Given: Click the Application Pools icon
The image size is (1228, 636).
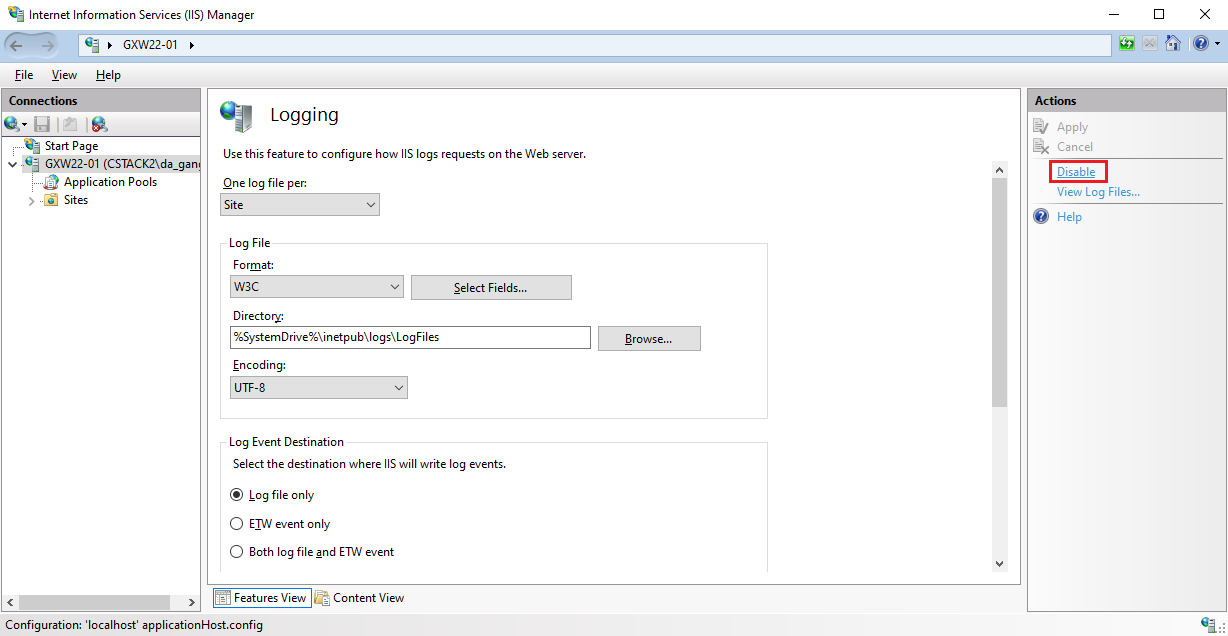Looking at the screenshot, I should (x=53, y=182).
